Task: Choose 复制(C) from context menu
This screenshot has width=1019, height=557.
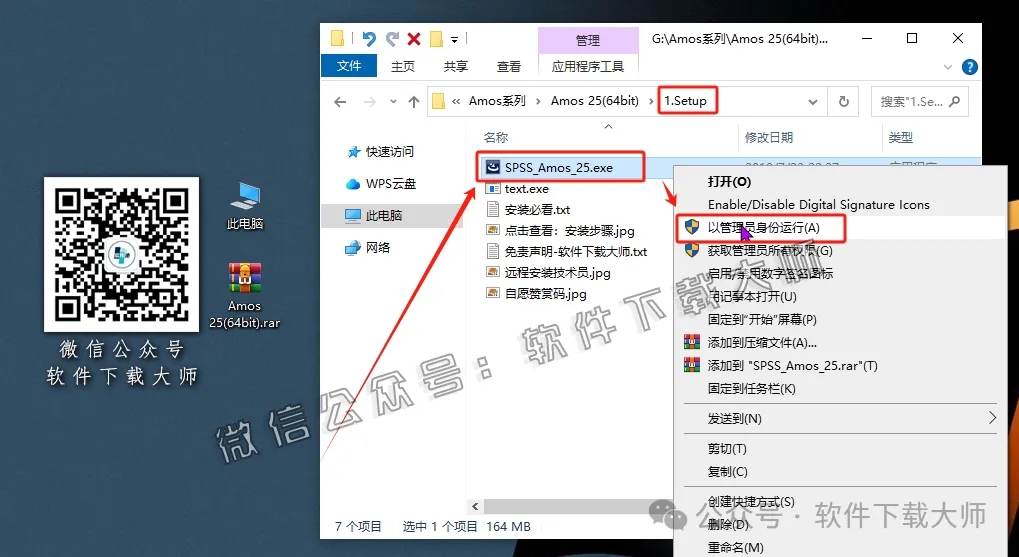Action: click(727, 471)
